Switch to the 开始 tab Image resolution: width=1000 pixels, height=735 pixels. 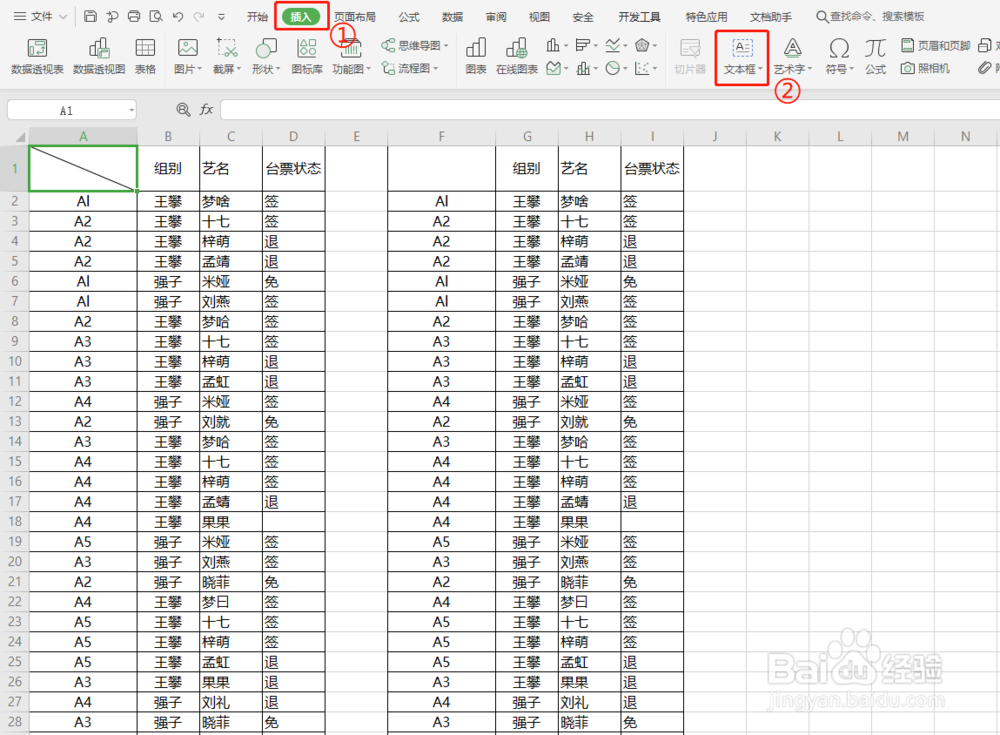257,17
